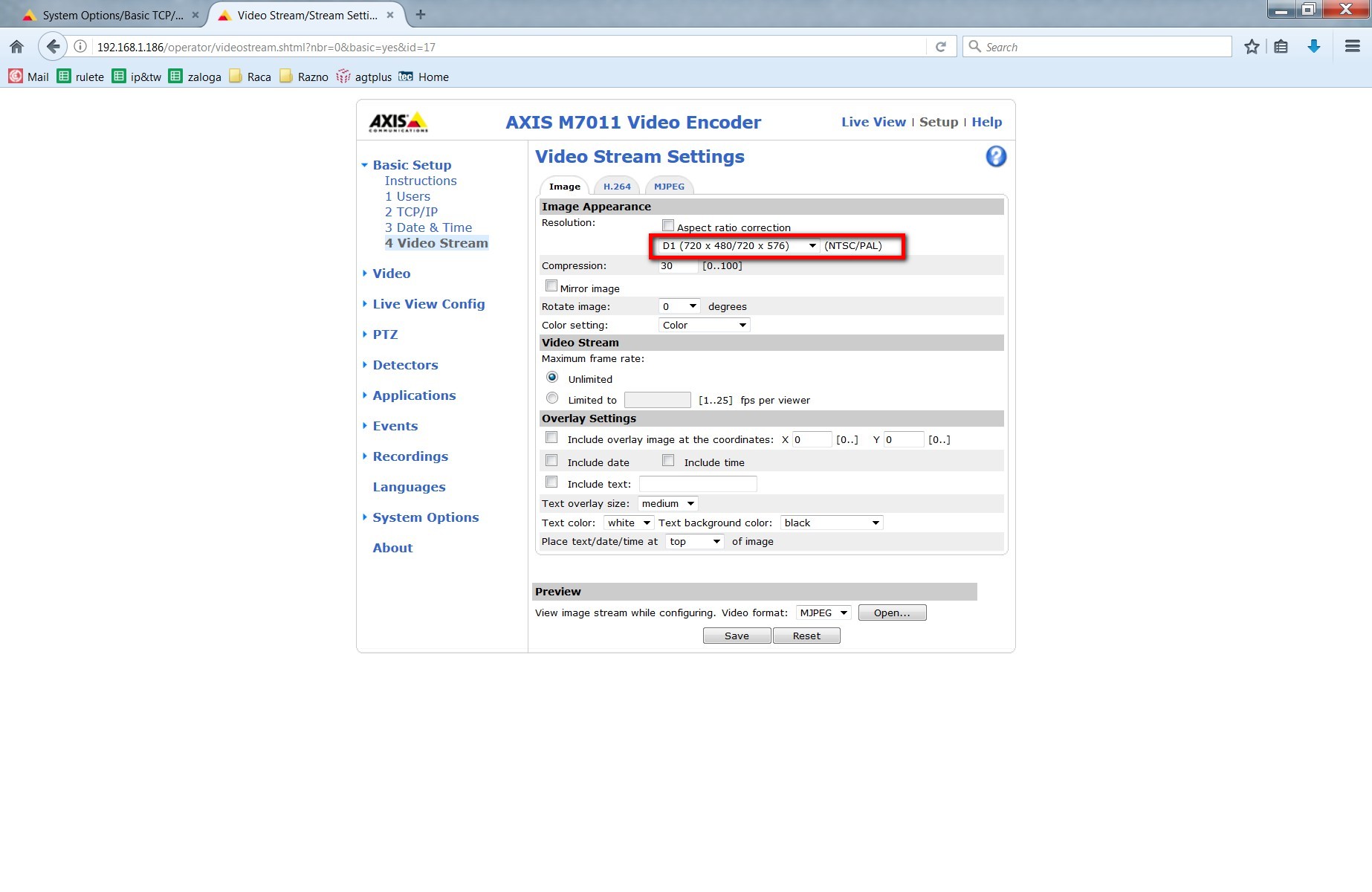Image resolution: width=1372 pixels, height=892 pixels.
Task: Switch to System Options/Basic TCP browser tab
Action: coord(111,15)
